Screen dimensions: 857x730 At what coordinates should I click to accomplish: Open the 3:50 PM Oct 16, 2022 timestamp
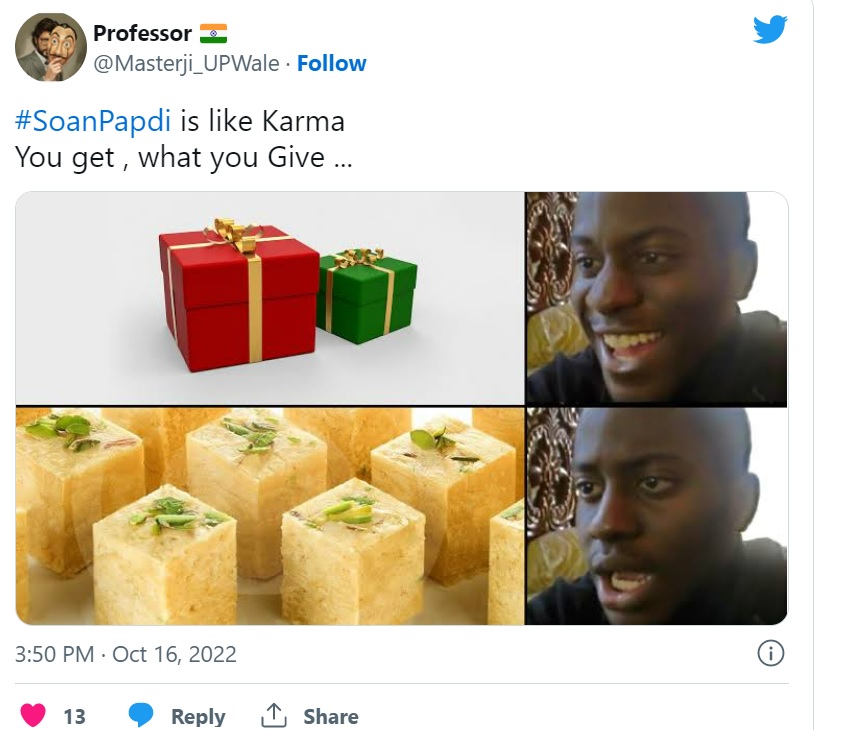point(126,654)
